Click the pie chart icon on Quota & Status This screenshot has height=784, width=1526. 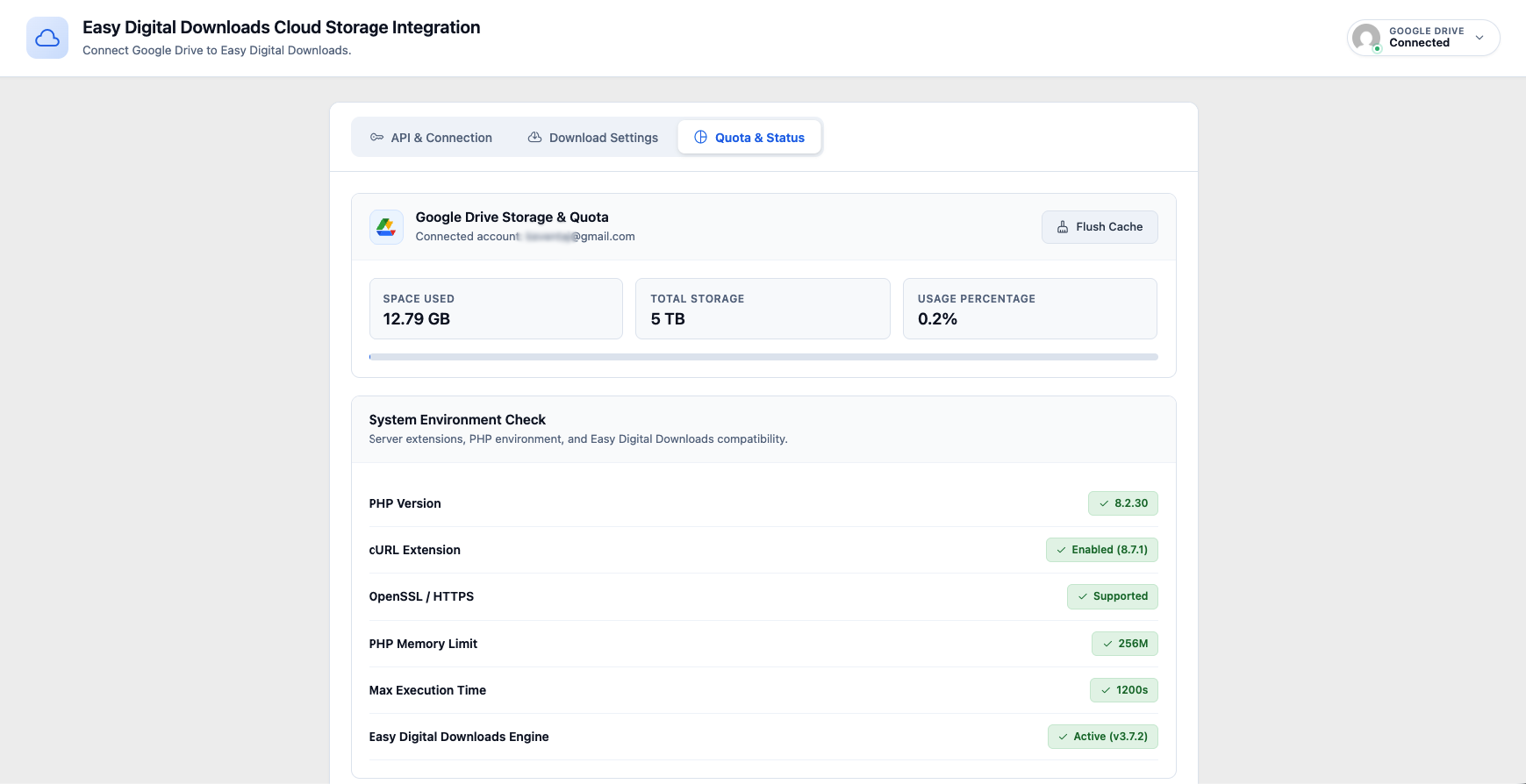tap(700, 138)
